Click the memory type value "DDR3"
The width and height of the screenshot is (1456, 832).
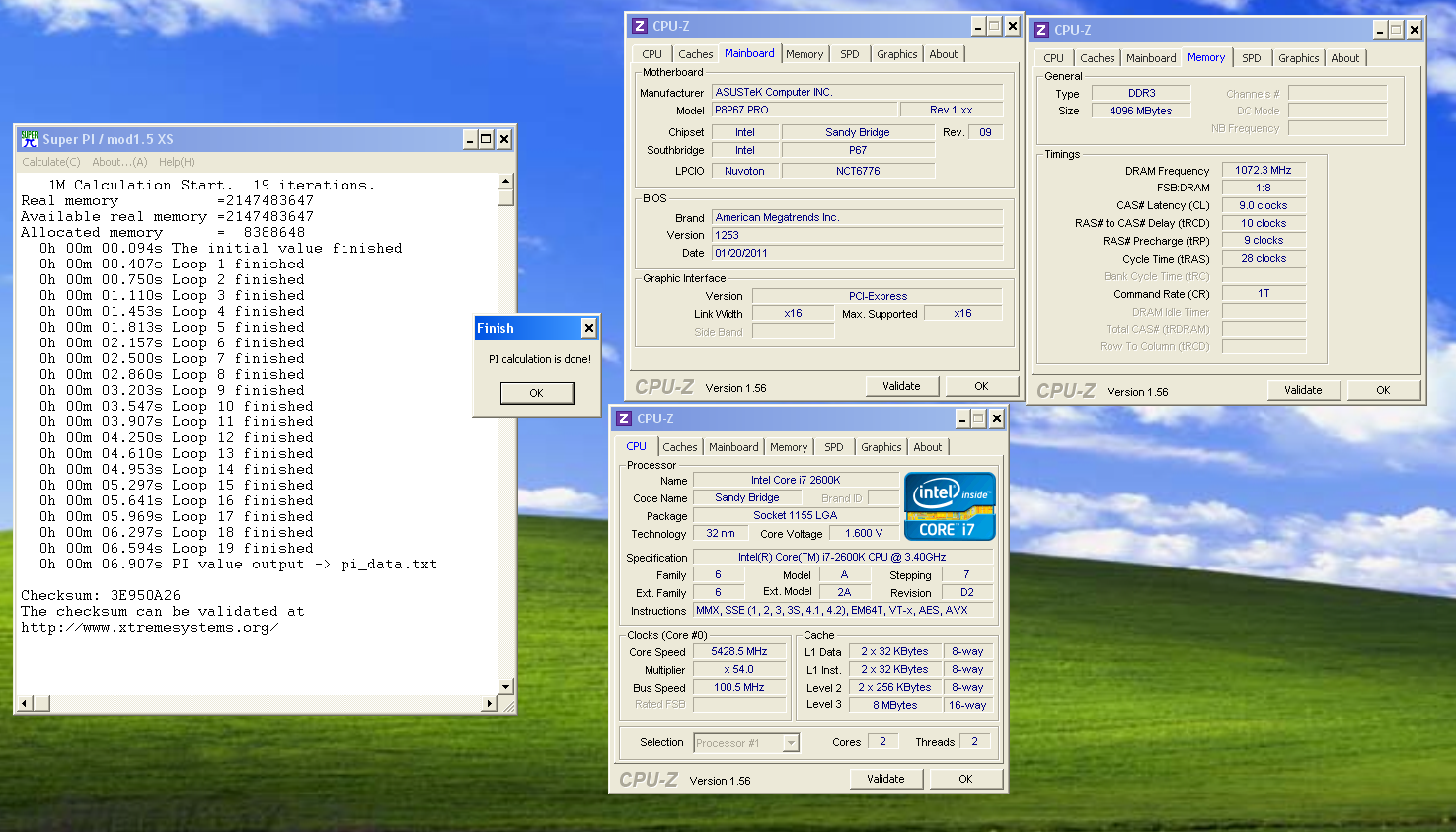(x=1141, y=93)
